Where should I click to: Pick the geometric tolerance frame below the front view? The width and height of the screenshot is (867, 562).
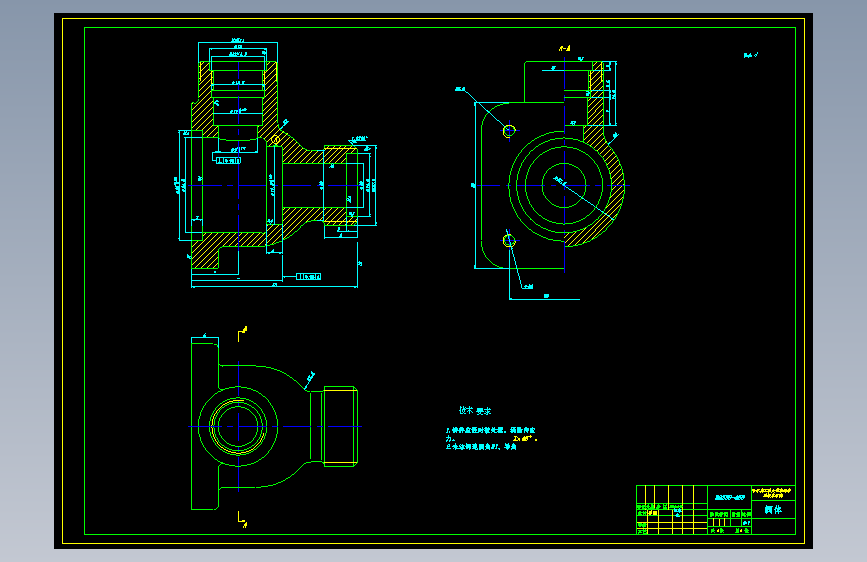pos(309,276)
